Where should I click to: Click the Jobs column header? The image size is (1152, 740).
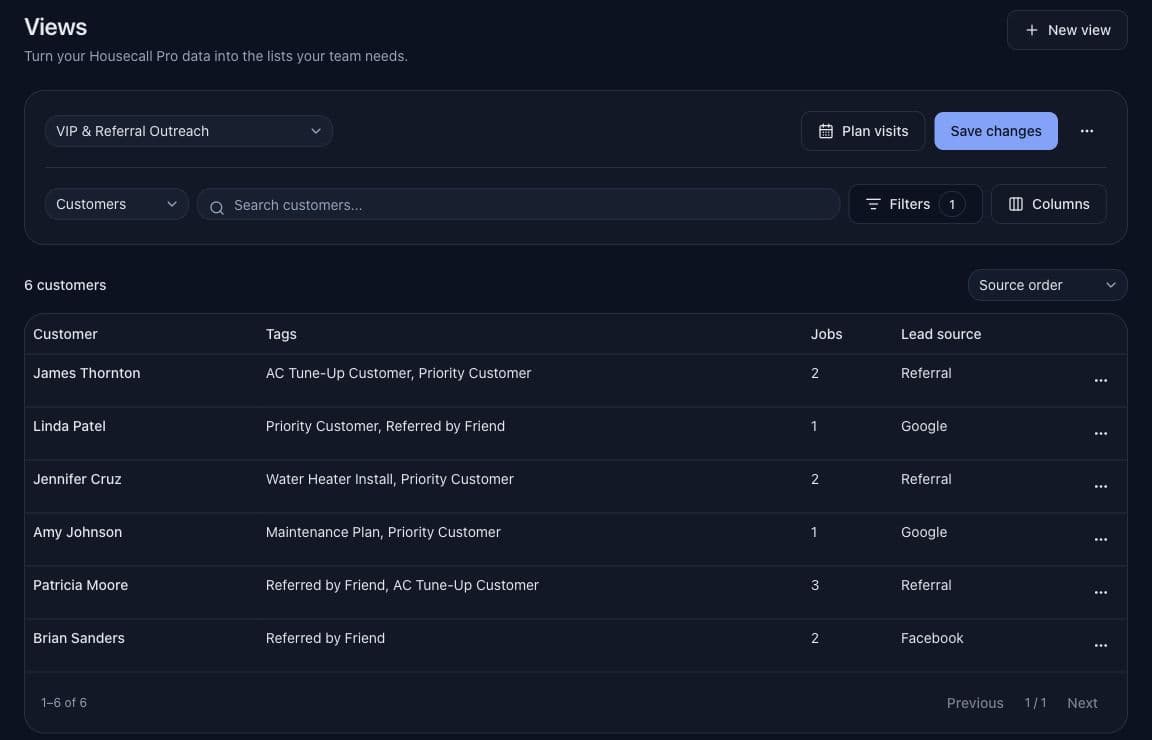tap(826, 334)
